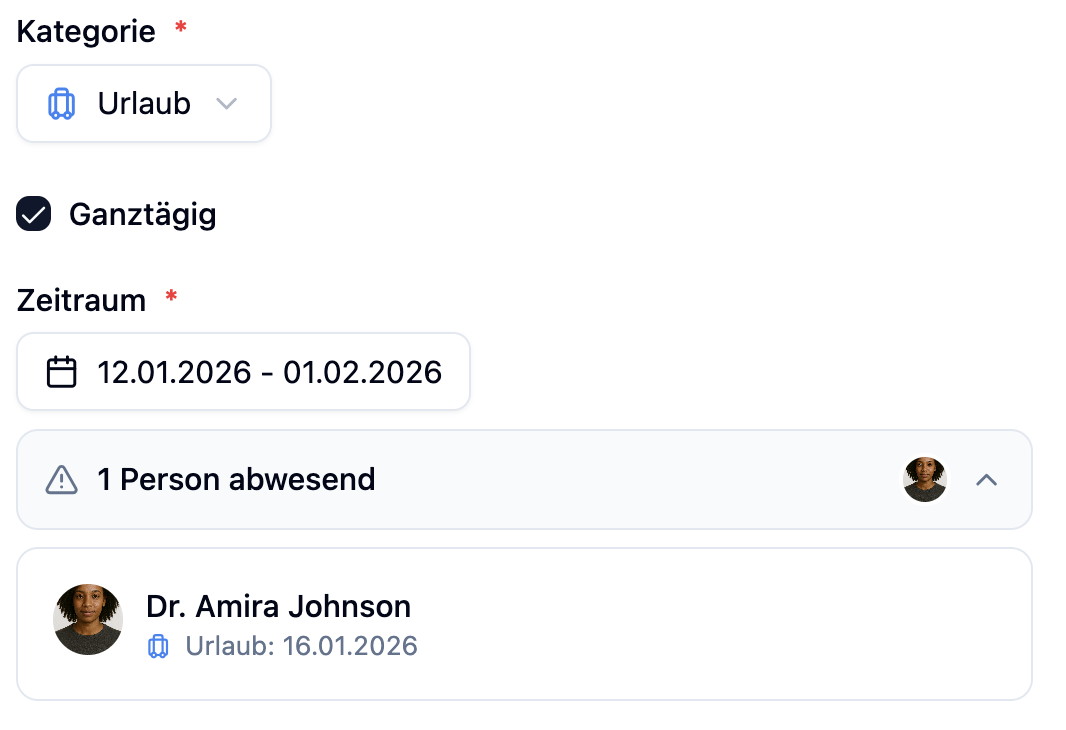Viewport: 1066px width, 730px height.
Task: Collapse the absent persons list with the chevron
Action: click(986, 480)
